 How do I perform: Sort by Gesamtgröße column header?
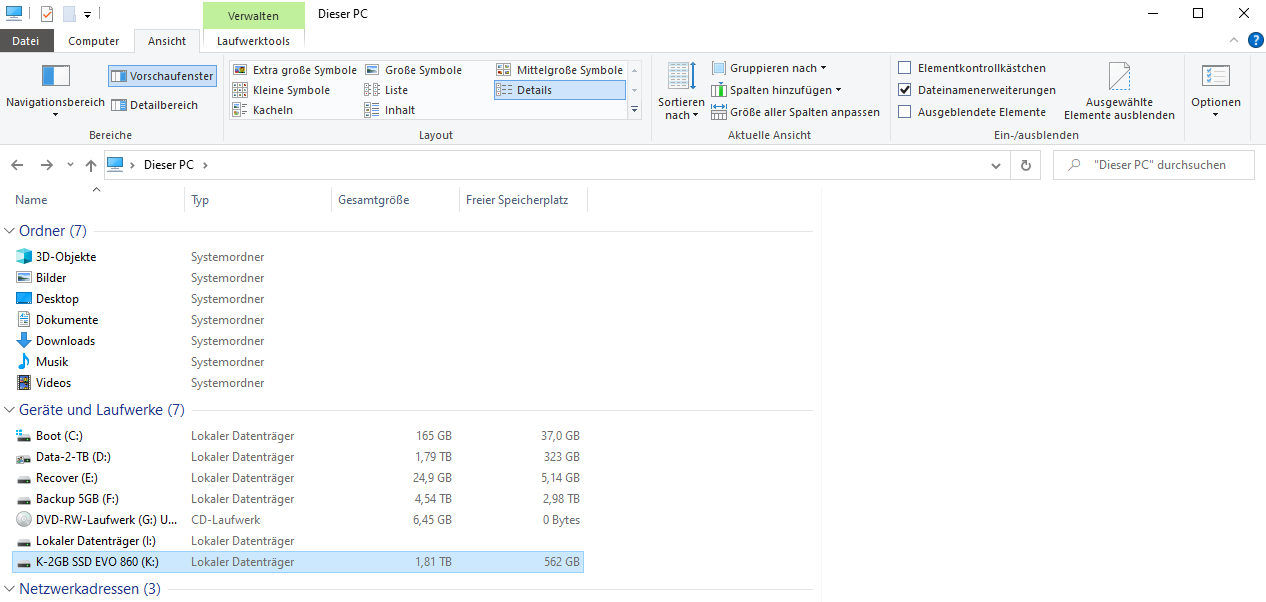(373, 200)
